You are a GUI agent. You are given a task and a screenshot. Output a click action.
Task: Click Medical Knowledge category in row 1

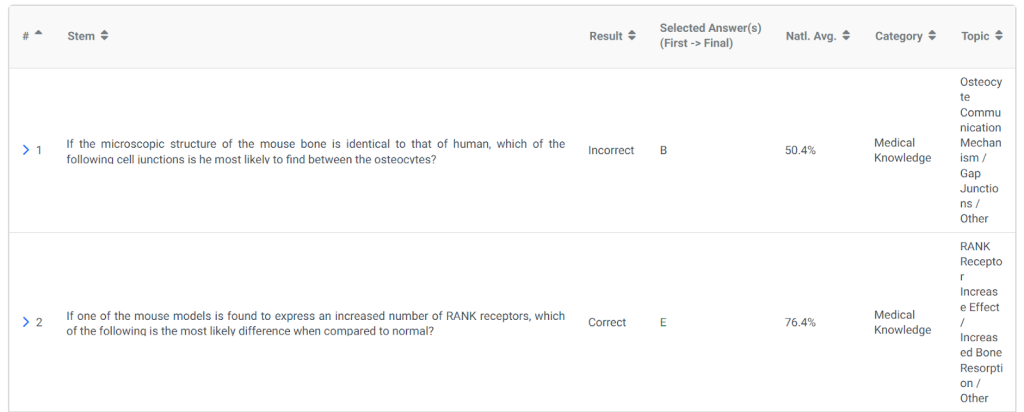click(902, 150)
